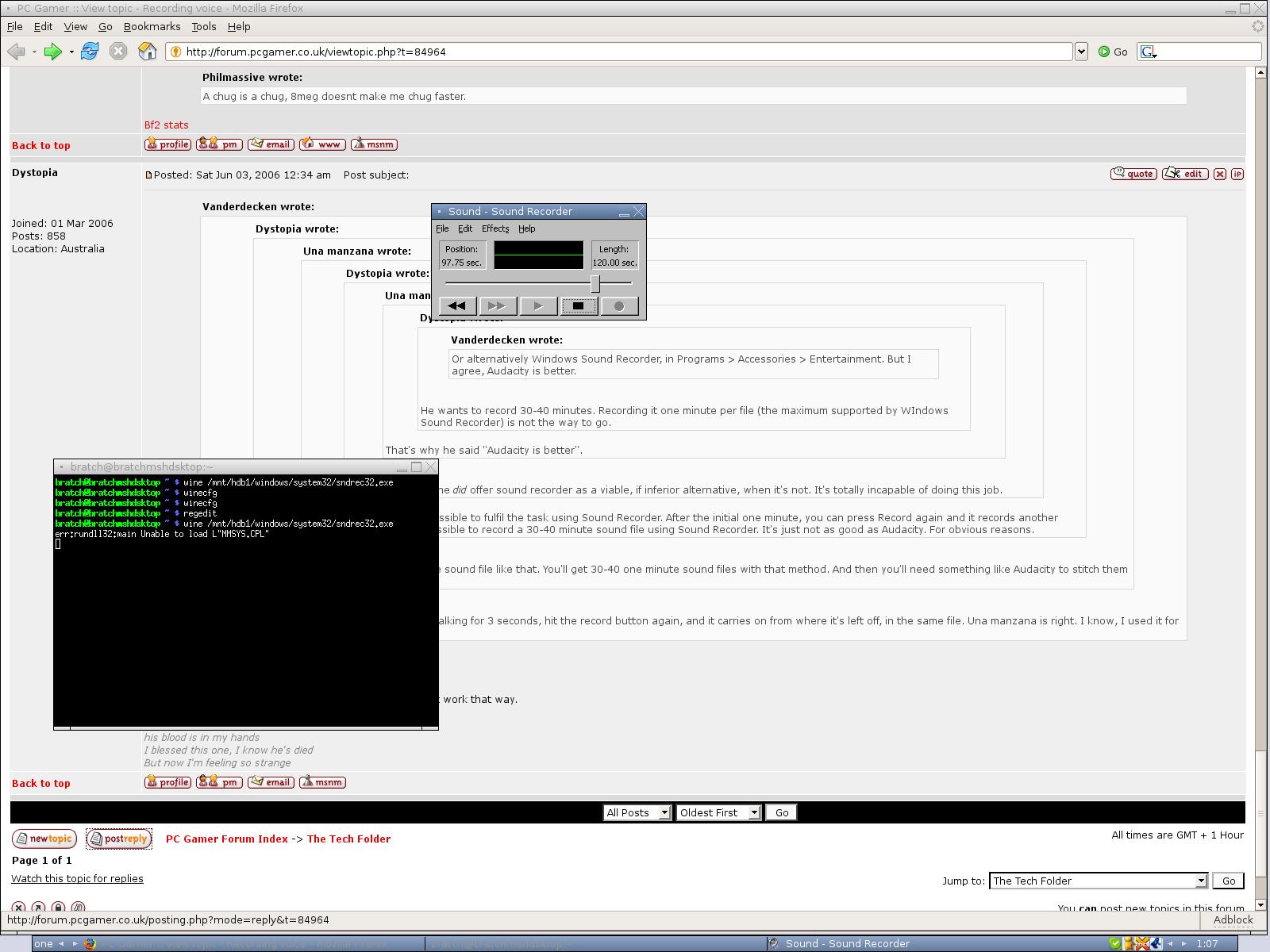Reload the page with the refresh icon
Screen dimensions: 1270x952
[90, 52]
